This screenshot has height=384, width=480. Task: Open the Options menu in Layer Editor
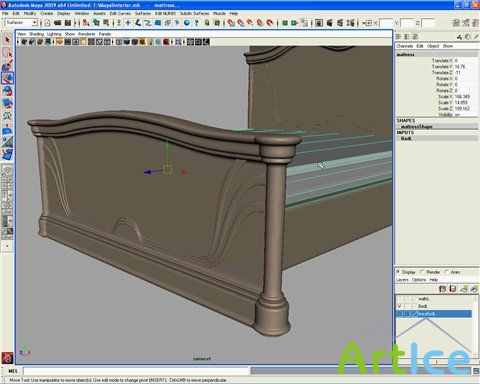point(419,280)
